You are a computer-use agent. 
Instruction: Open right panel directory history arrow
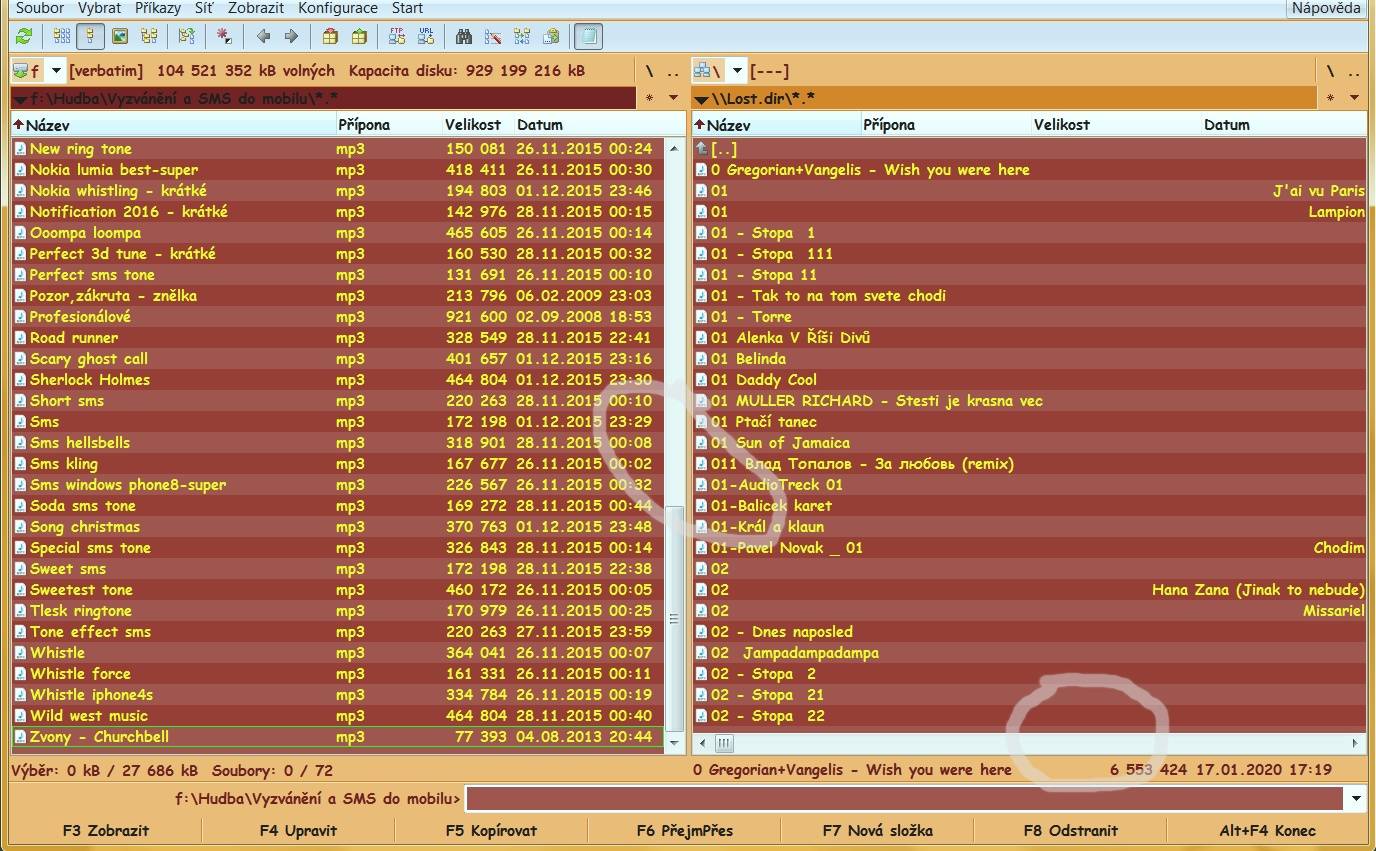(x=1354, y=98)
